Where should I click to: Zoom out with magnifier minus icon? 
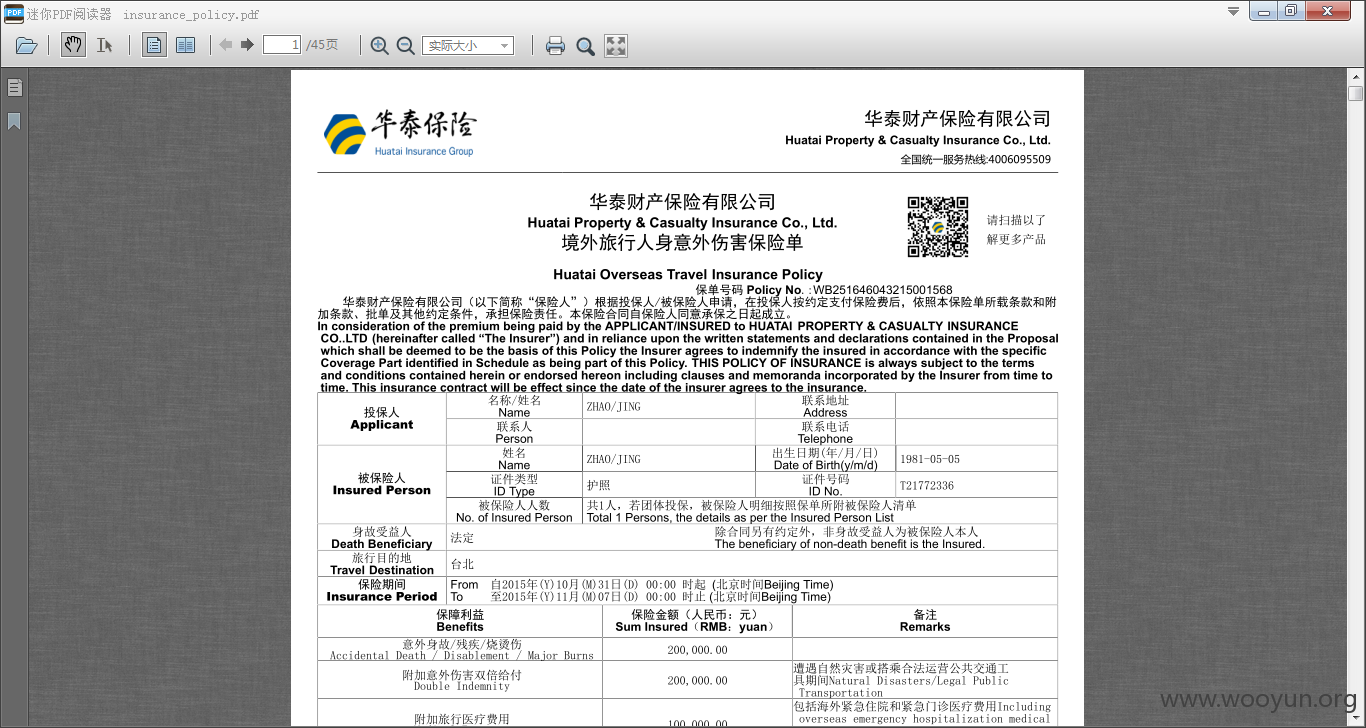tap(405, 45)
